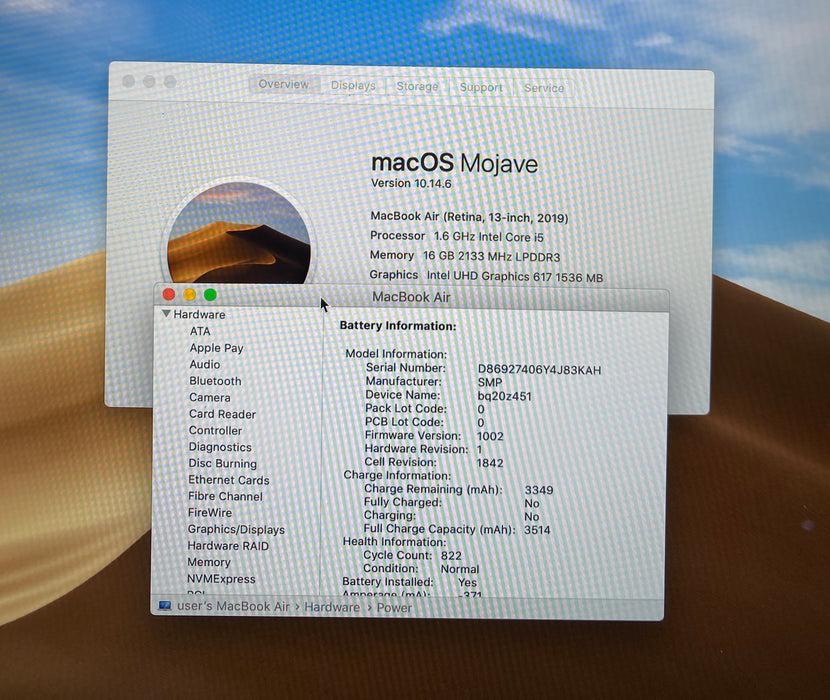Select Card Reader in the sidebar
Viewport: 830px width, 700px height.
(x=222, y=414)
